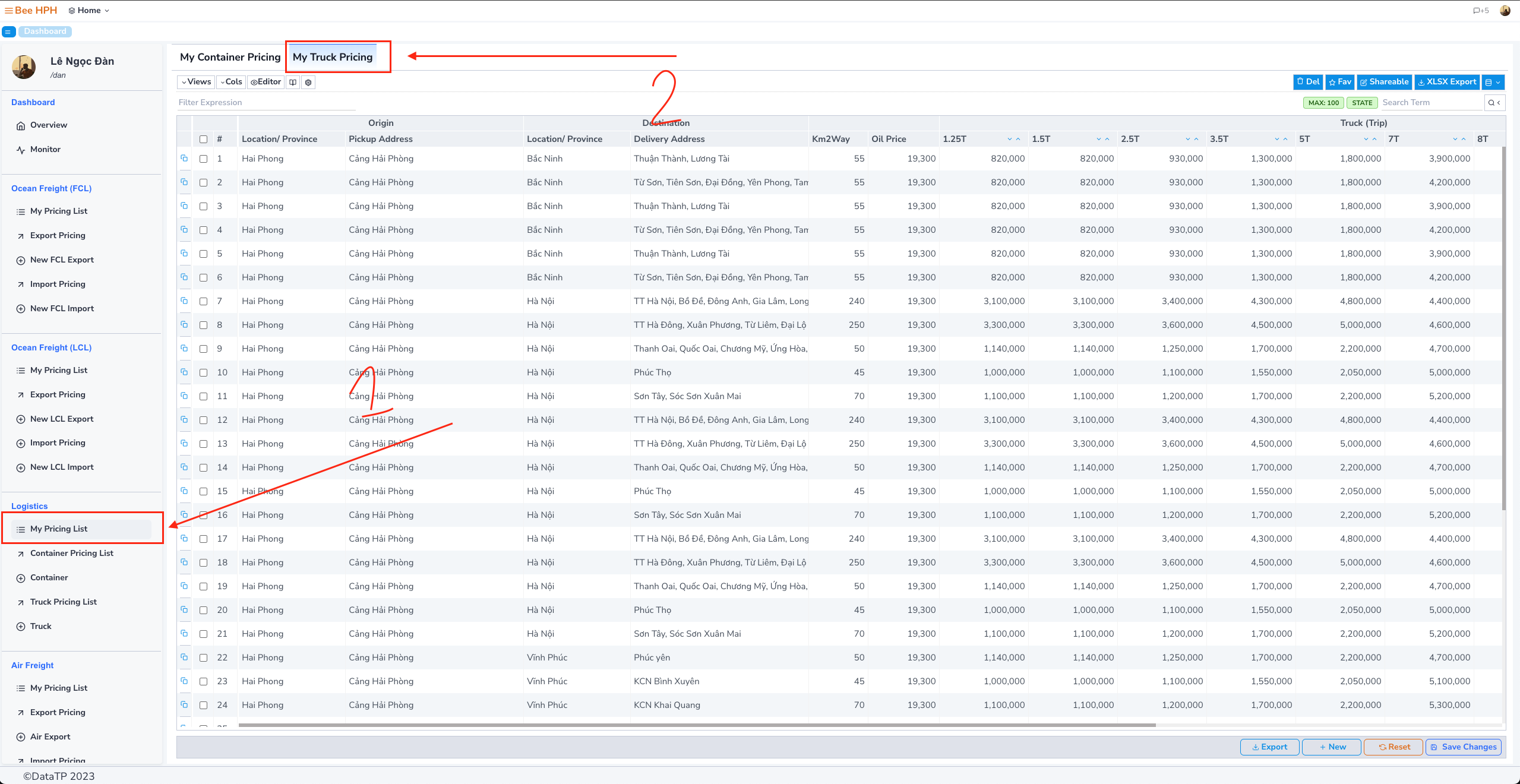This screenshot has width=1520, height=784.
Task: Click the Del trash button
Action: click(x=1307, y=82)
